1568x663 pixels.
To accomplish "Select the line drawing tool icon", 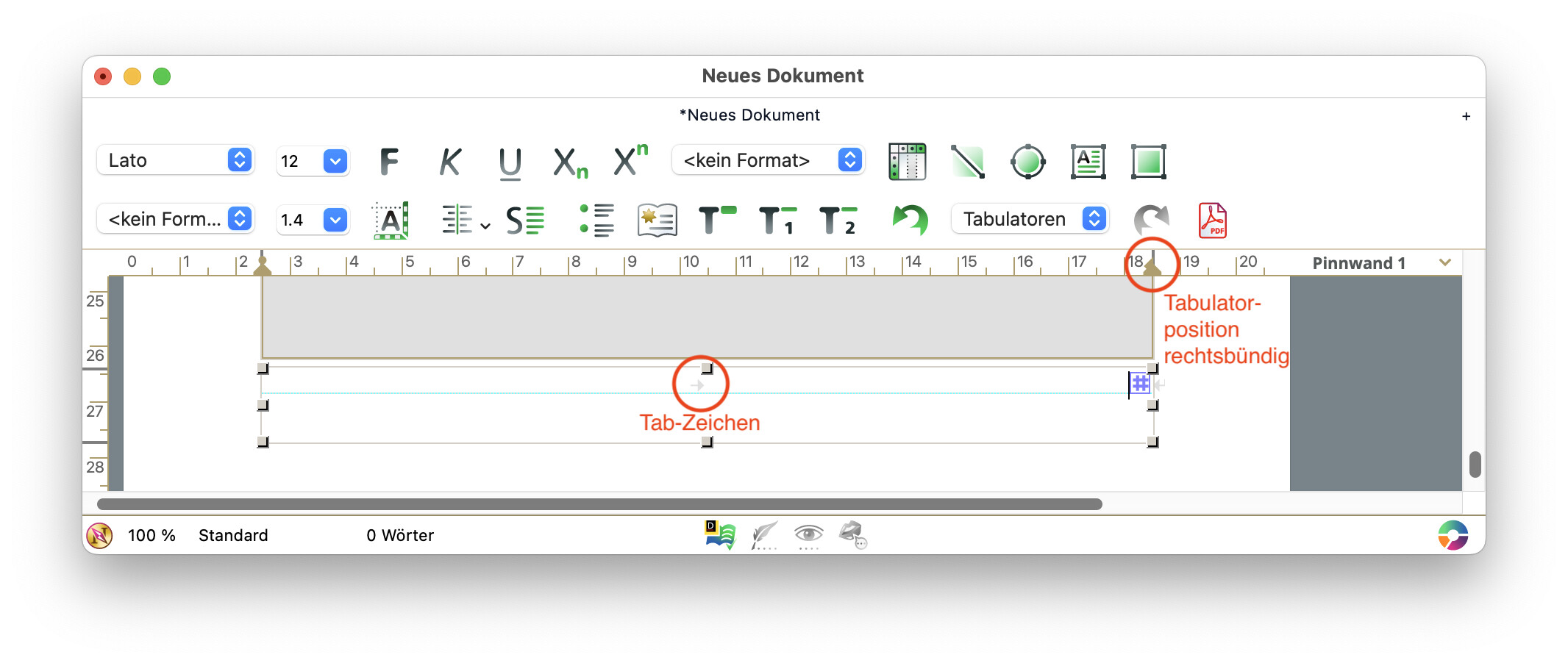I will tap(967, 162).
